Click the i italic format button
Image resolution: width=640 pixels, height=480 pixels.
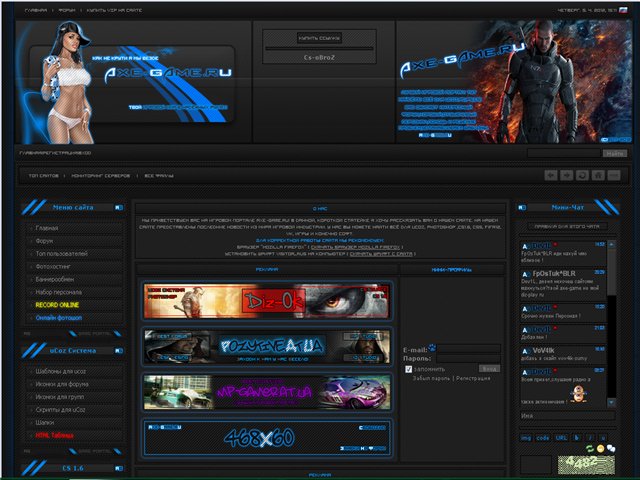tap(590, 438)
